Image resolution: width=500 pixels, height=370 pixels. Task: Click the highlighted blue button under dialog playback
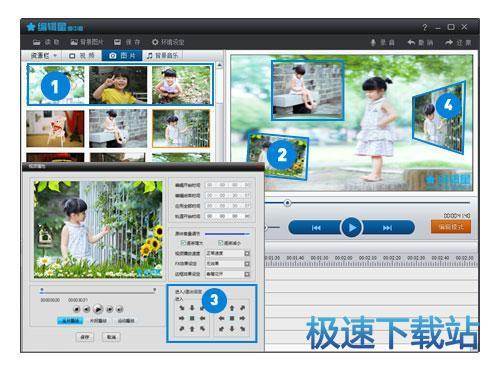tap(70, 321)
